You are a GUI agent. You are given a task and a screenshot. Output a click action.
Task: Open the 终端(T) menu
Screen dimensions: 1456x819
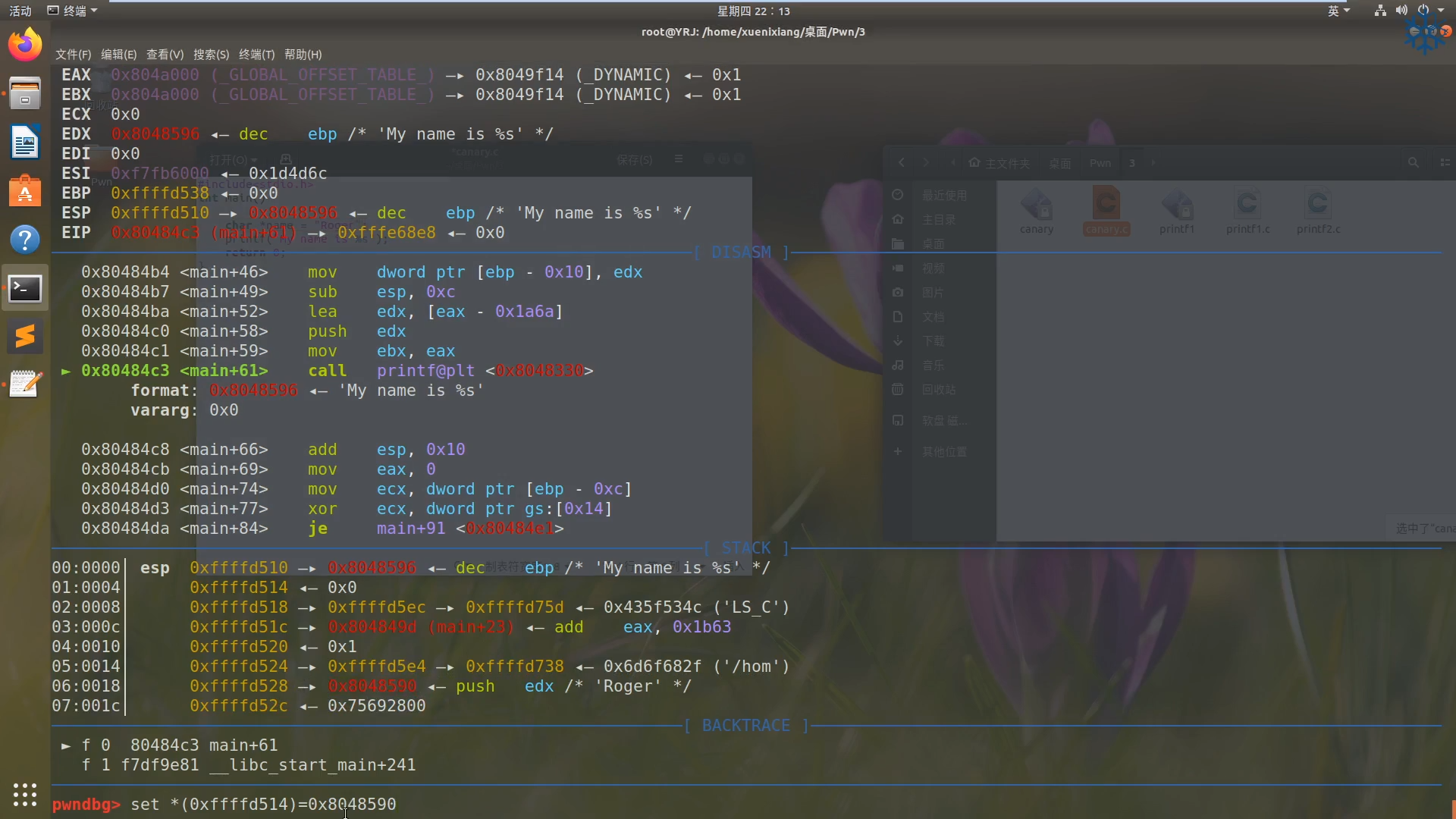tap(256, 55)
